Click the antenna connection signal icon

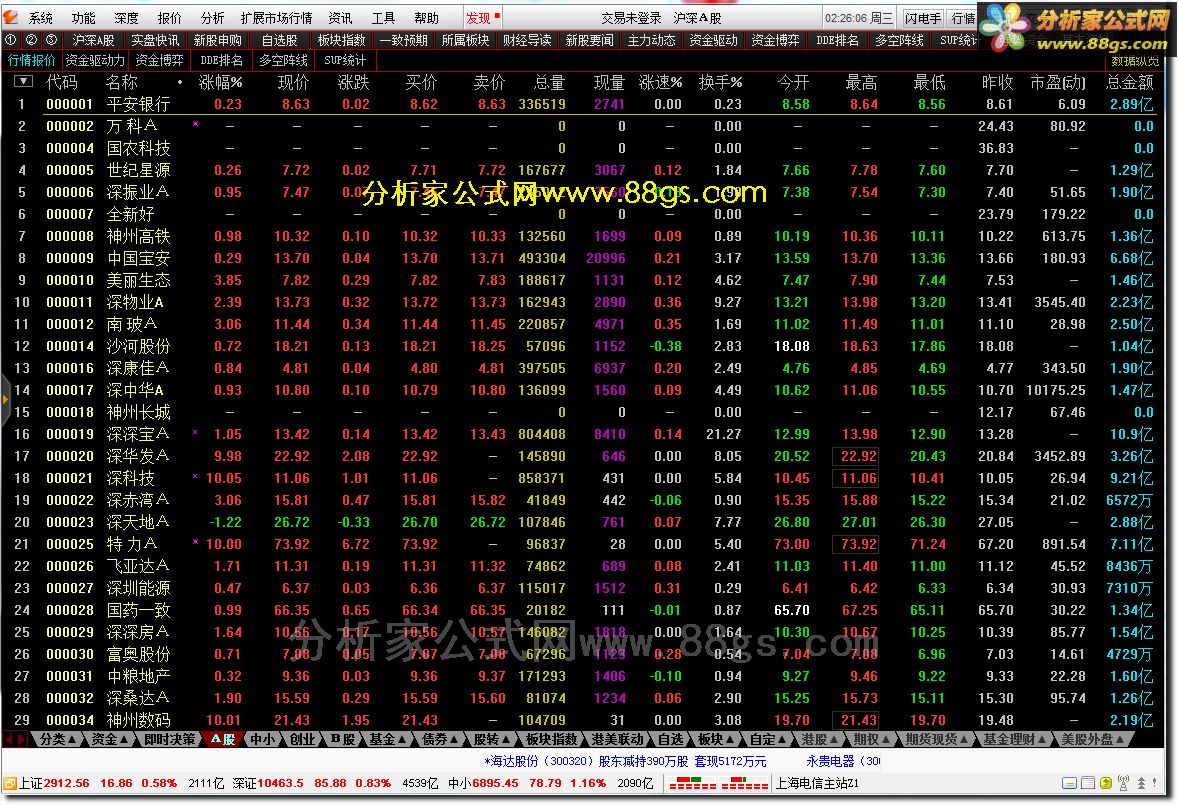click(1123, 783)
